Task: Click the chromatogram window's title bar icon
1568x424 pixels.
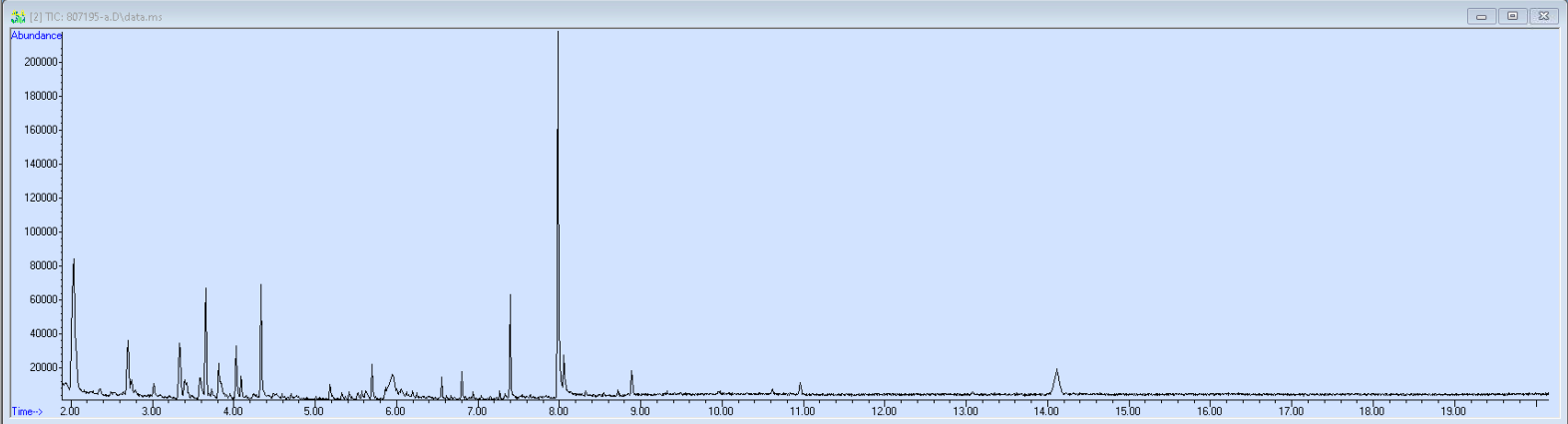Action: [x=18, y=16]
